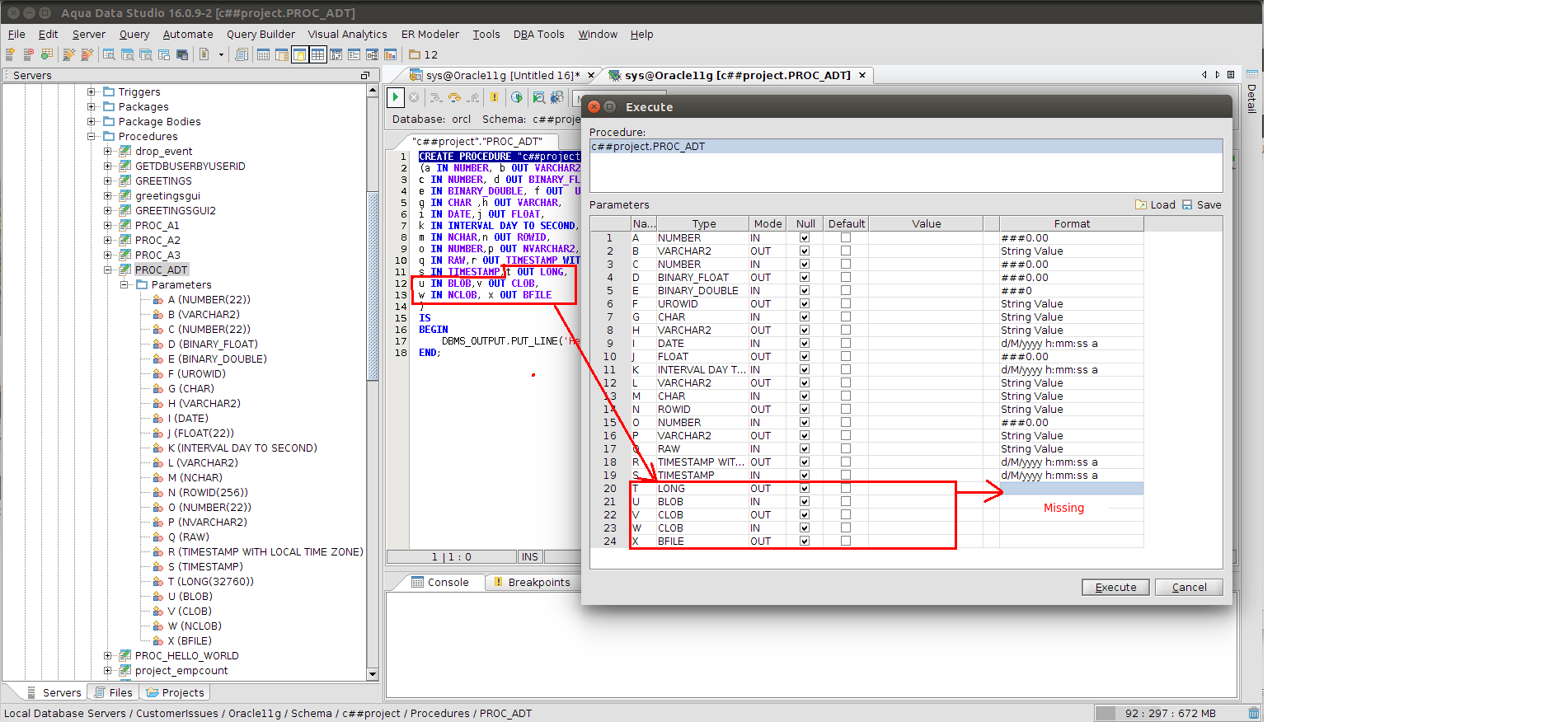Click the Connect server plug icon
Screen dimensions: 1568x722
(x=69, y=54)
